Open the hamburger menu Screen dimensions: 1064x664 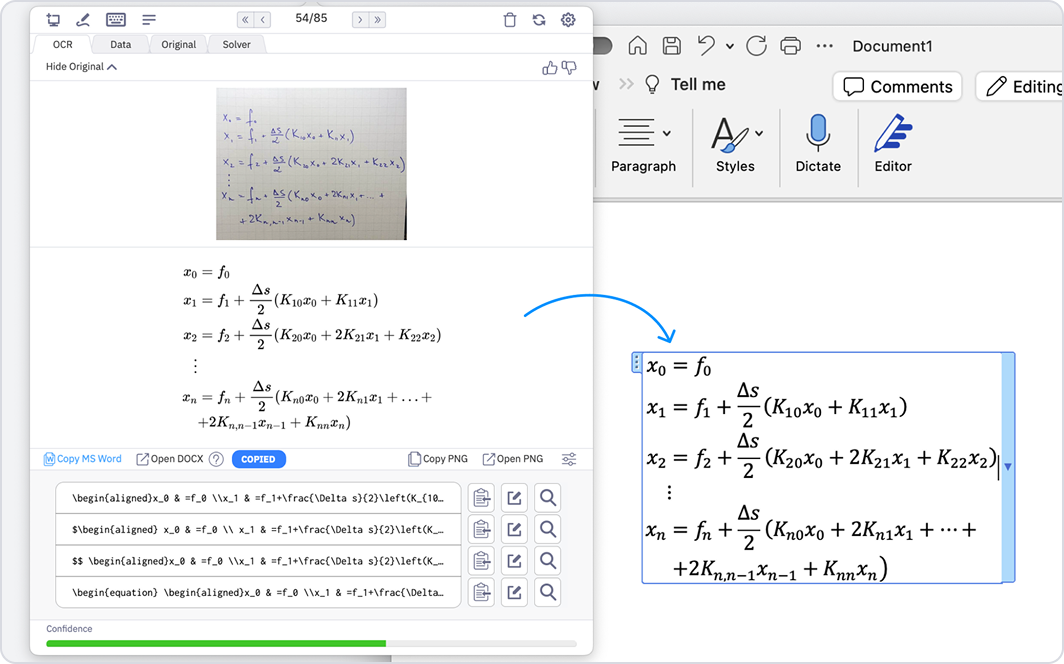coord(149,20)
